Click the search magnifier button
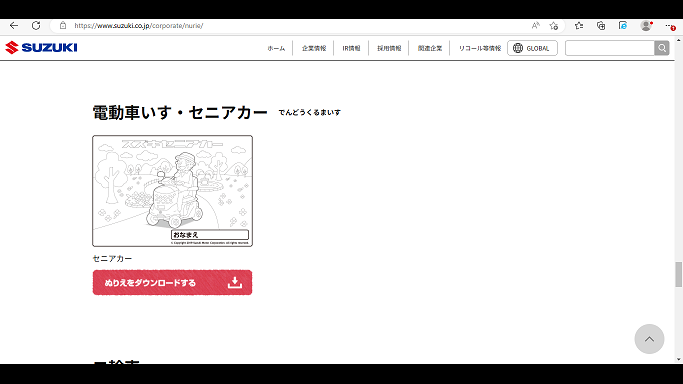This screenshot has height=384, width=683. click(662, 48)
